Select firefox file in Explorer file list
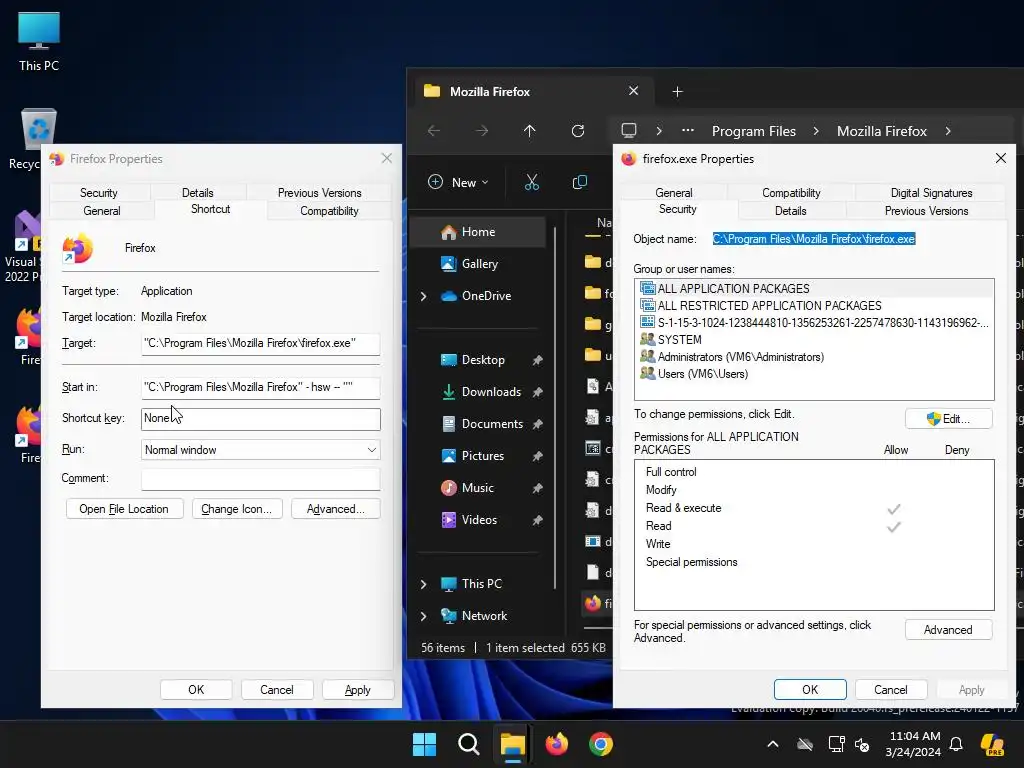Screen dimensions: 1024x768 tap(598, 603)
